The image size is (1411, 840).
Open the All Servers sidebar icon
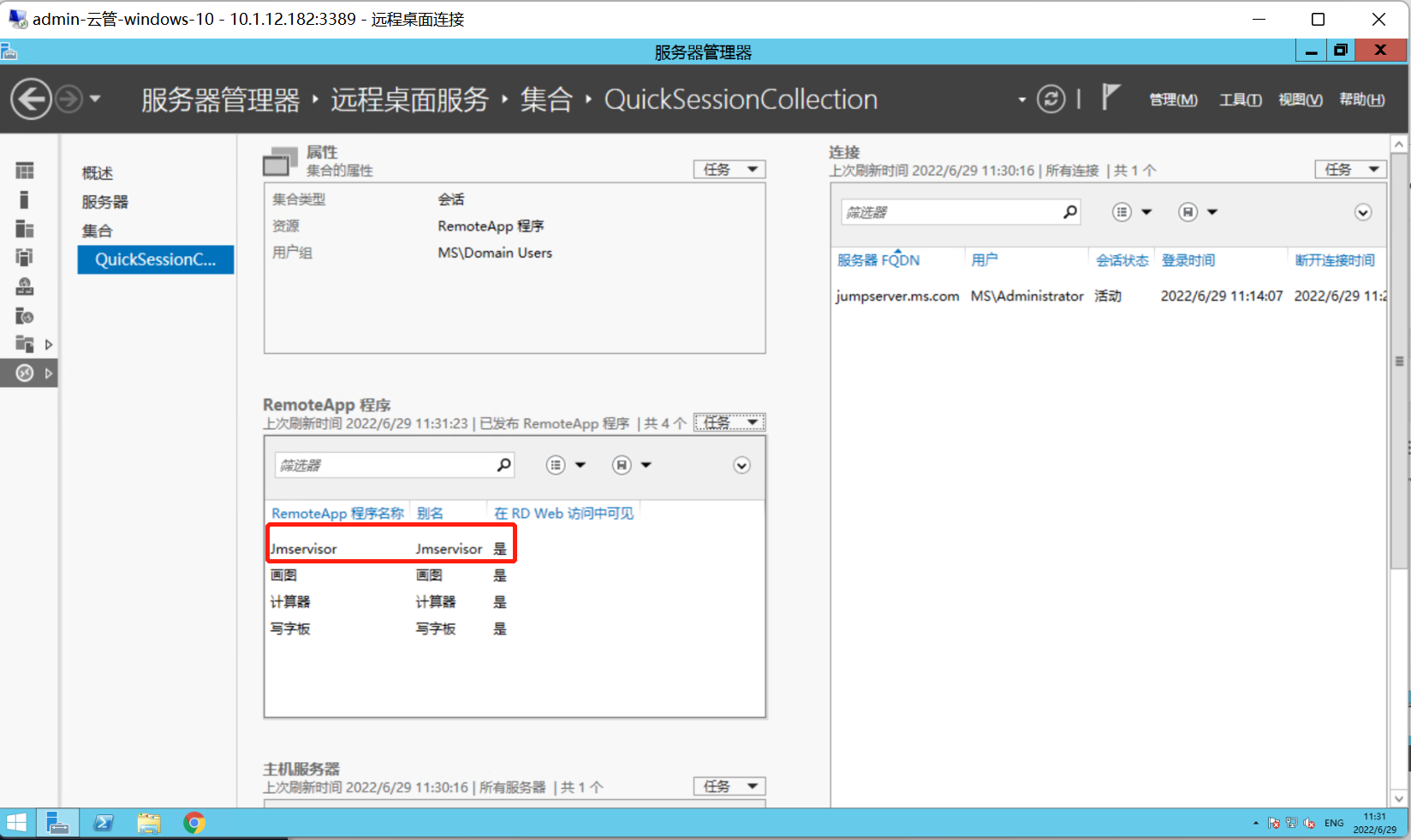click(x=24, y=229)
